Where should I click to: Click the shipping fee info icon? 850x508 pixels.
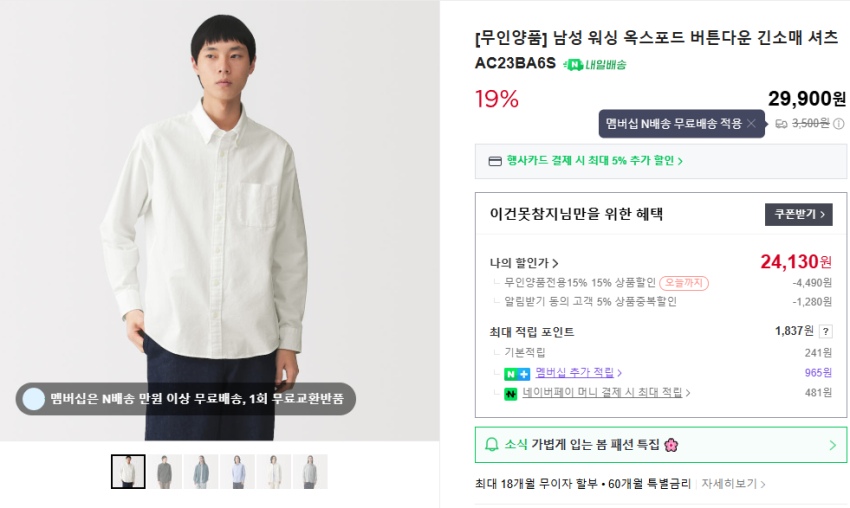(839, 124)
